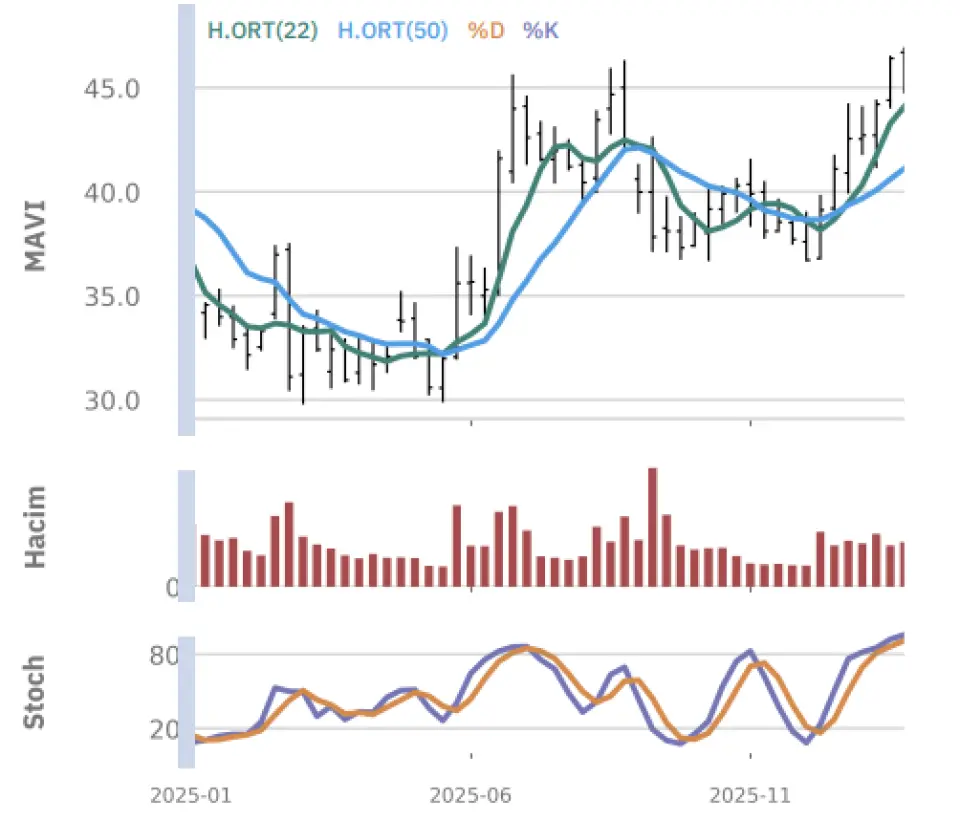Click the 2025-06 x-axis date label
Image resolution: width=960 pixels, height=820 pixels.
[x=470, y=797]
